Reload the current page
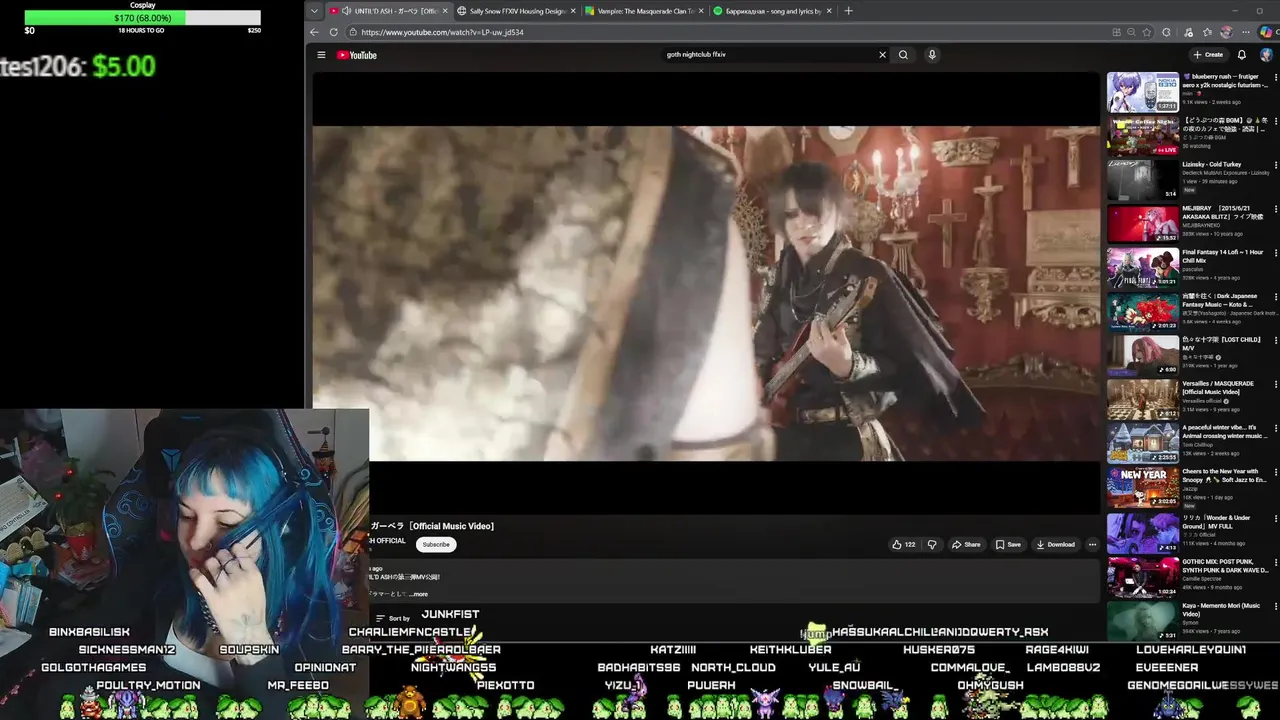The image size is (1280, 720). click(x=334, y=32)
